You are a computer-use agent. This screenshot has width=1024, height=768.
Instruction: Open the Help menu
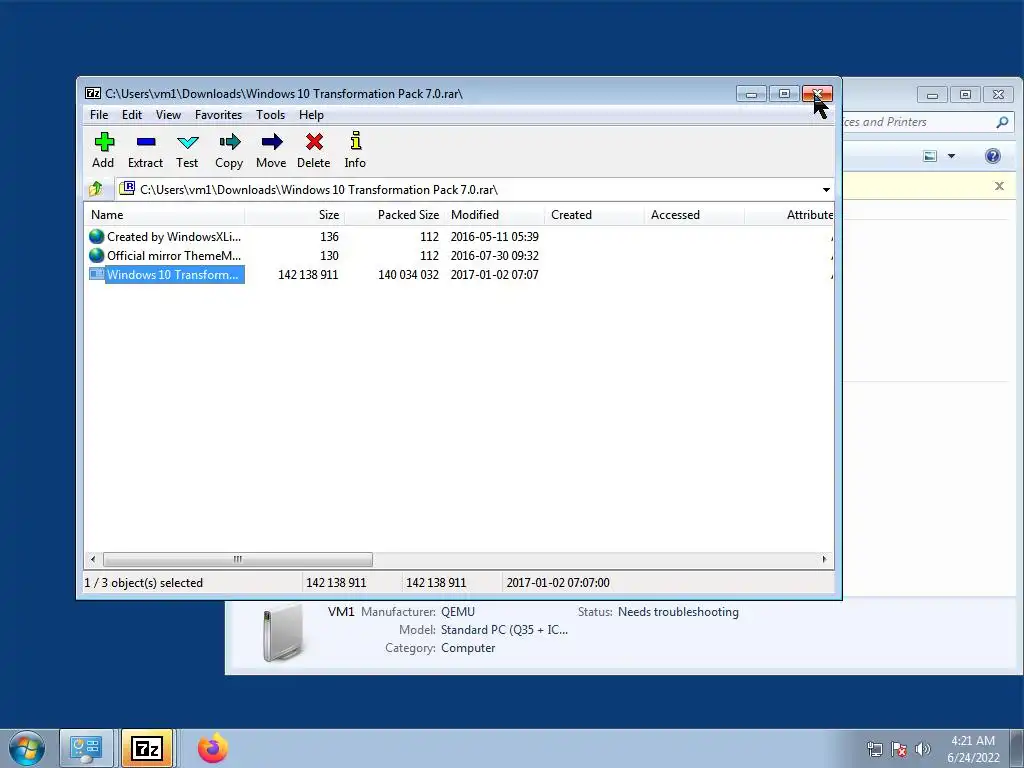[x=312, y=115]
